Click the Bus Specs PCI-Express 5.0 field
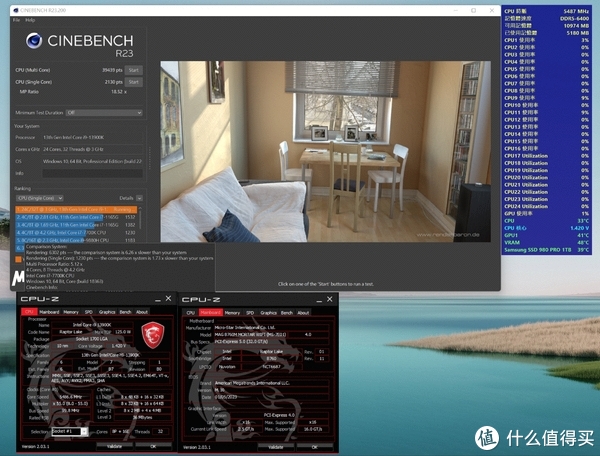 click(271, 342)
